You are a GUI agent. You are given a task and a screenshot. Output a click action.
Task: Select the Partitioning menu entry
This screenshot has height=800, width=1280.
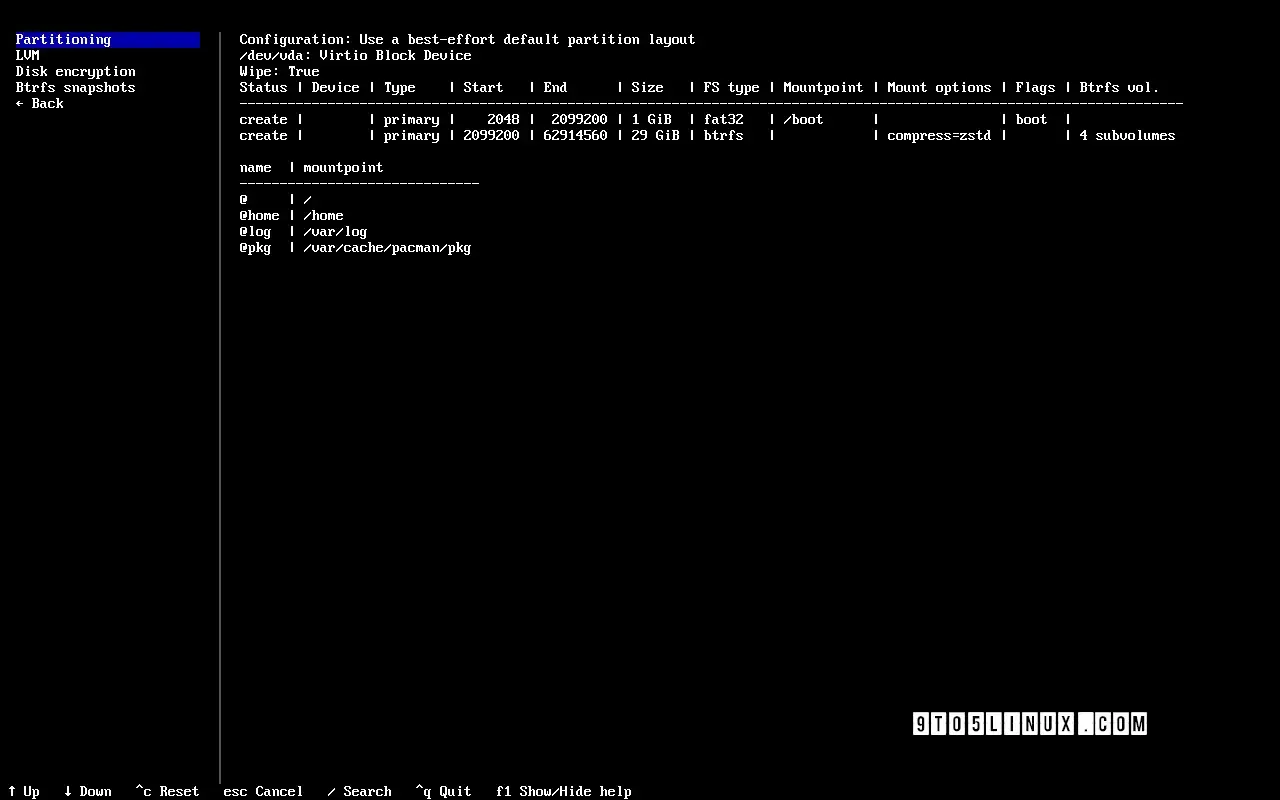(x=63, y=40)
